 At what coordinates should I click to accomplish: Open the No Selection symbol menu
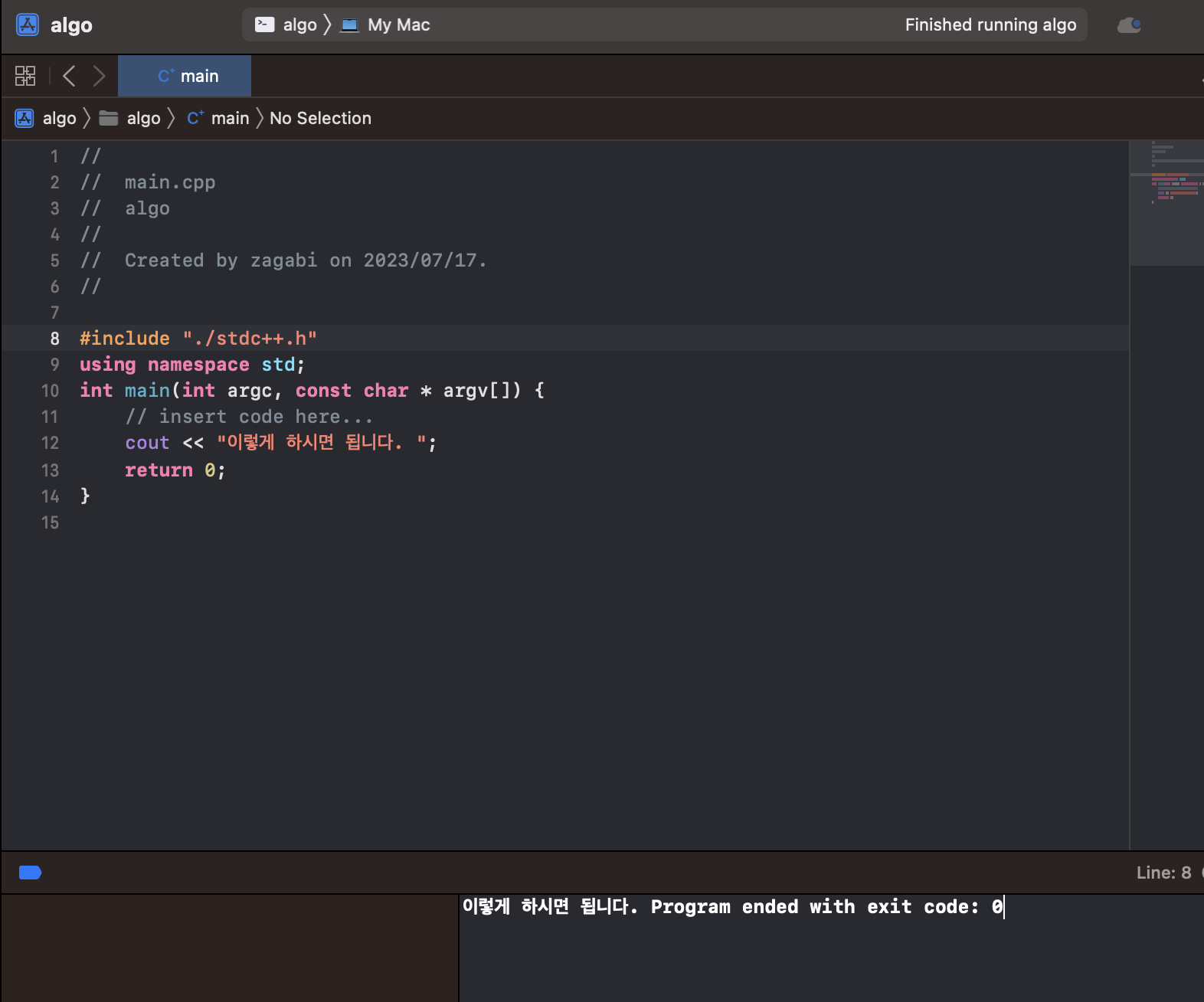[x=320, y=118]
